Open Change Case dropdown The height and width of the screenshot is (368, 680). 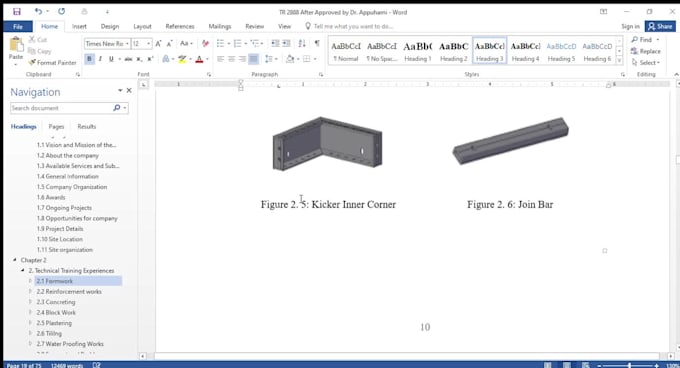tap(186, 43)
